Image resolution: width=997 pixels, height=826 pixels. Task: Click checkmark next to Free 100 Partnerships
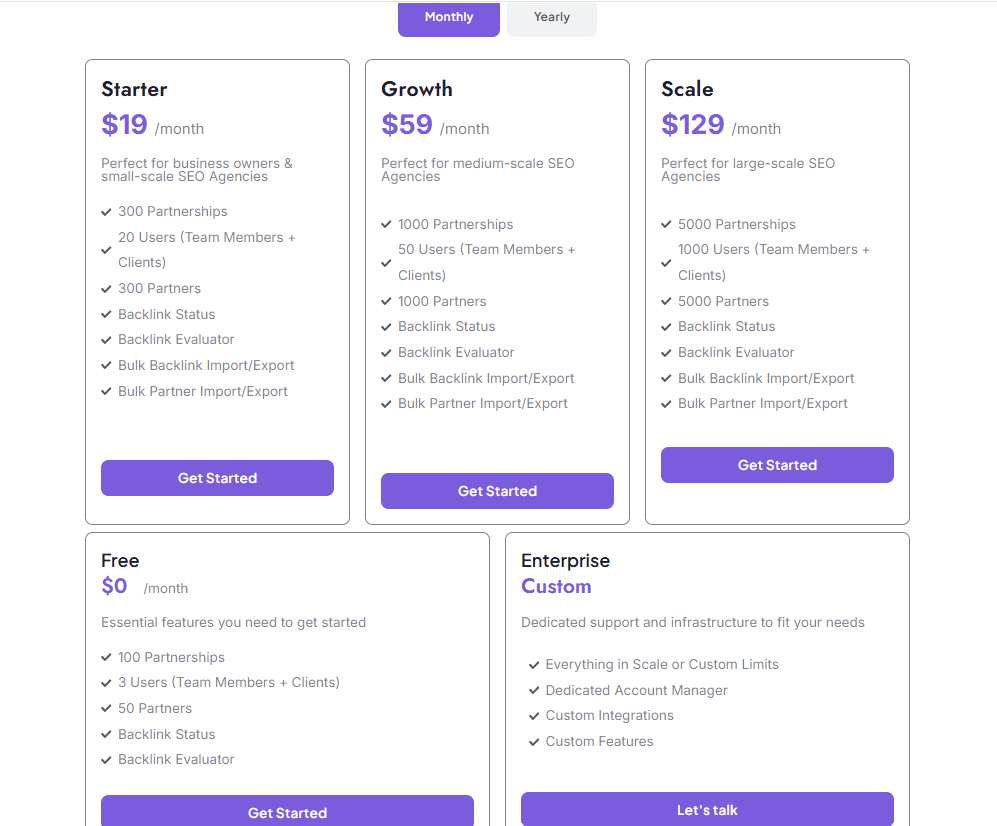(106, 658)
